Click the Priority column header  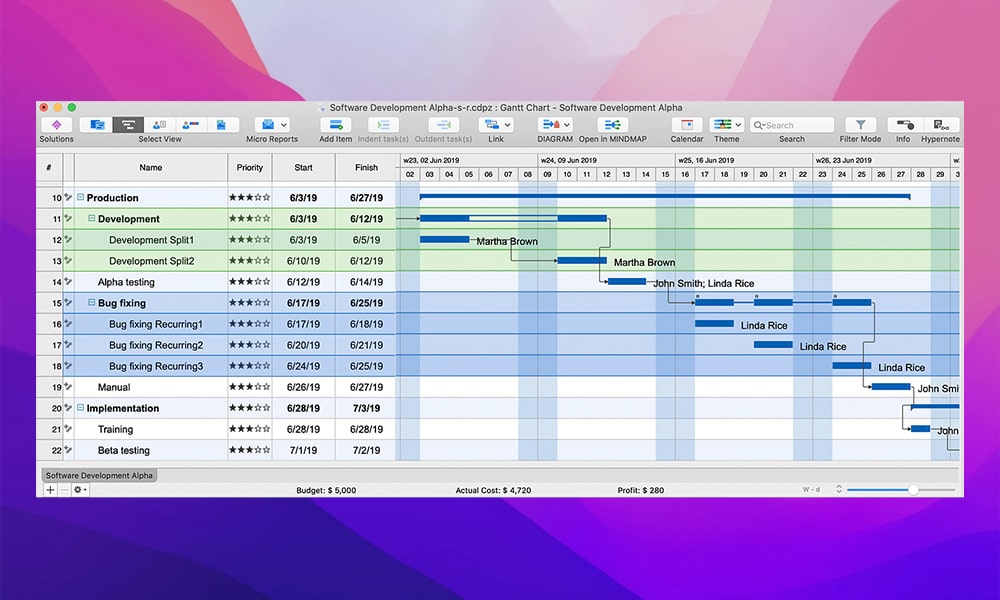[250, 168]
